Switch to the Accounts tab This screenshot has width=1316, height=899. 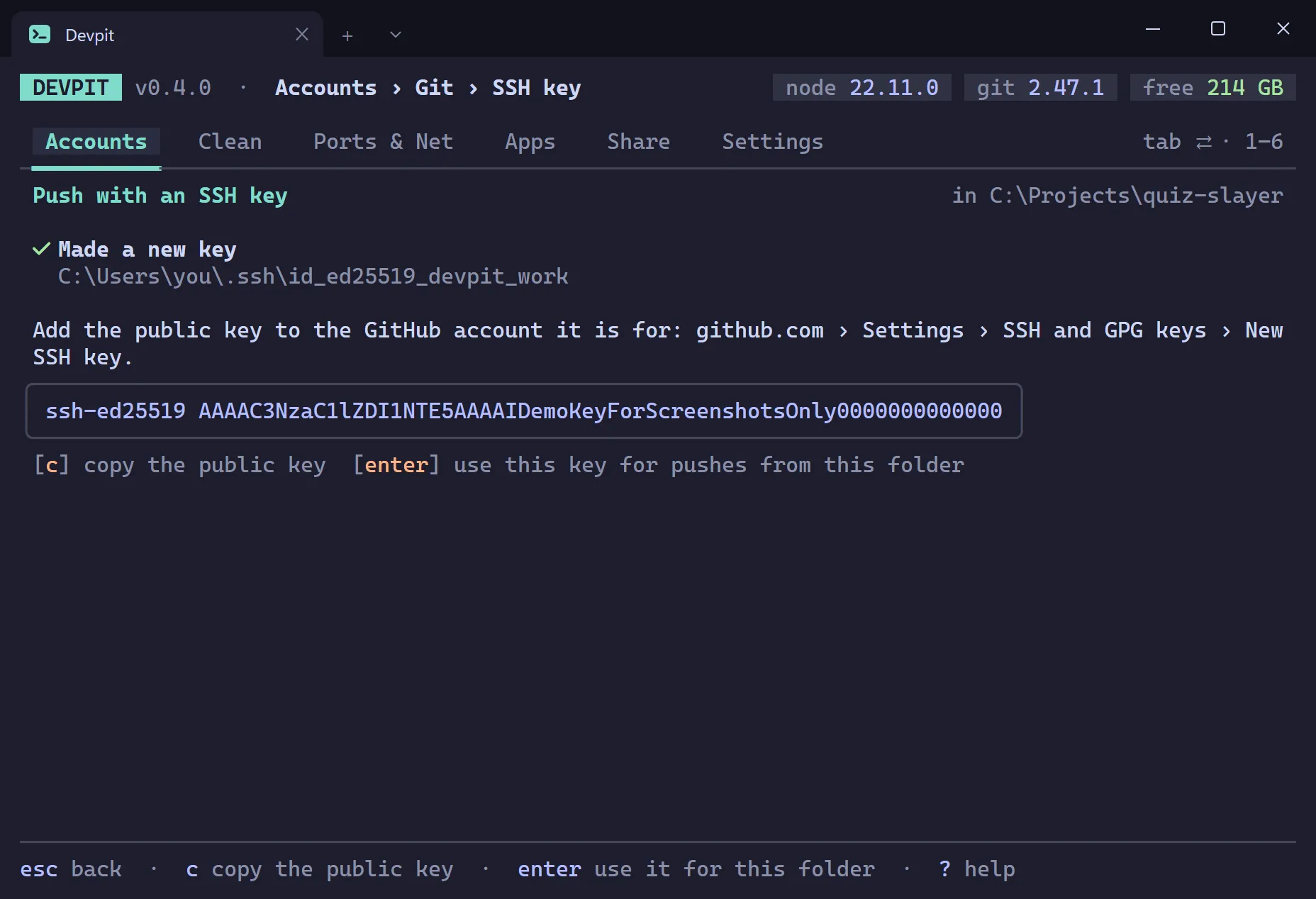96,142
